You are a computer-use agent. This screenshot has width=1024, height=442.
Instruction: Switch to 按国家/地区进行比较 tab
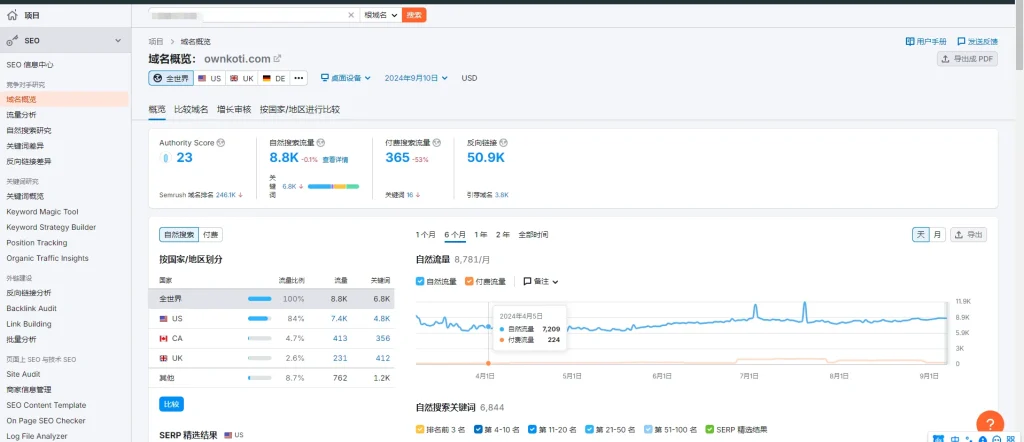[x=300, y=109]
